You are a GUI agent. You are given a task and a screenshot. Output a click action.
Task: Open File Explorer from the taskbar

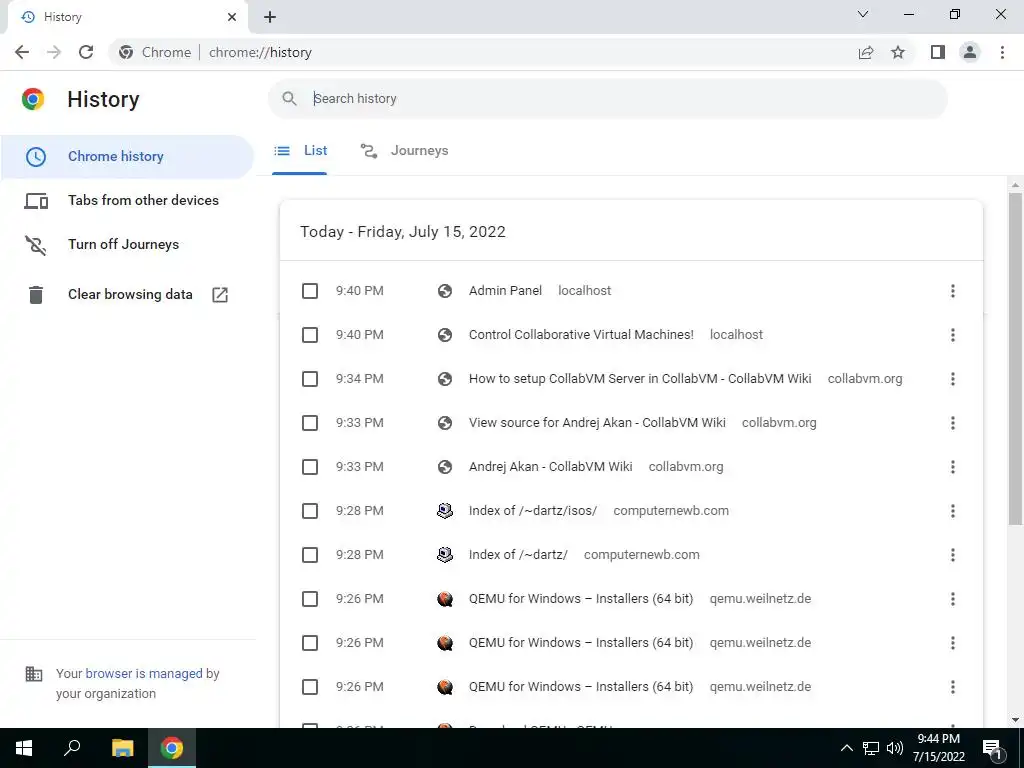coord(122,748)
